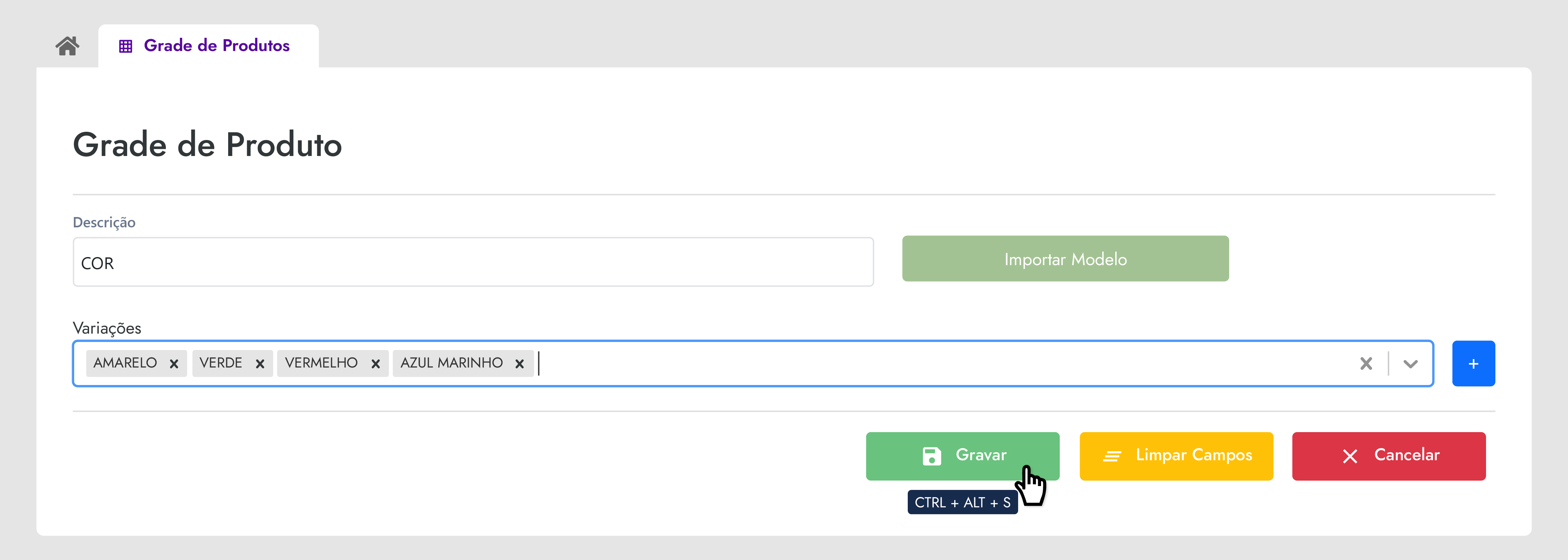Remove the AZUL MARINHO variation tag
Image resolution: width=1568 pixels, height=560 pixels.
pos(519,364)
